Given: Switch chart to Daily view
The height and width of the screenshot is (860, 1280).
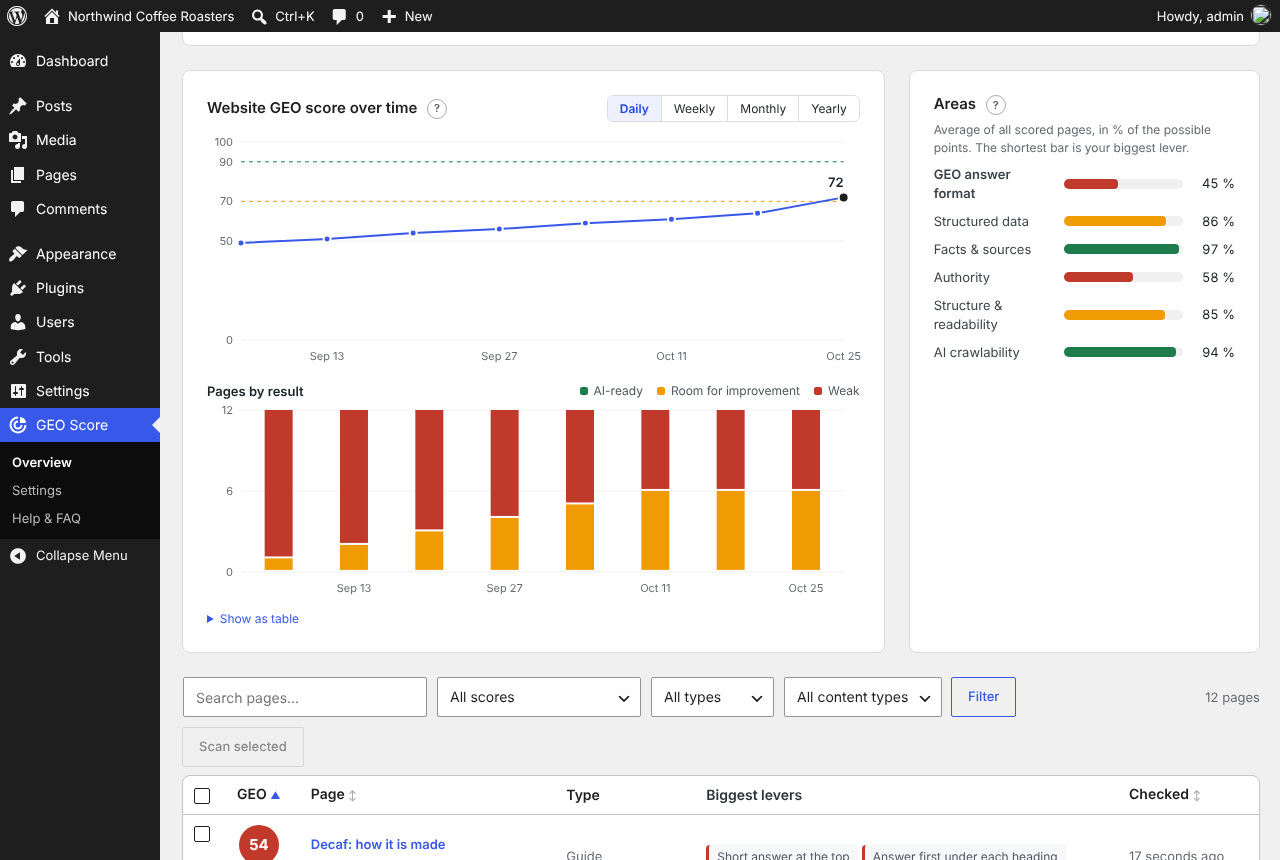Looking at the screenshot, I should [634, 109].
